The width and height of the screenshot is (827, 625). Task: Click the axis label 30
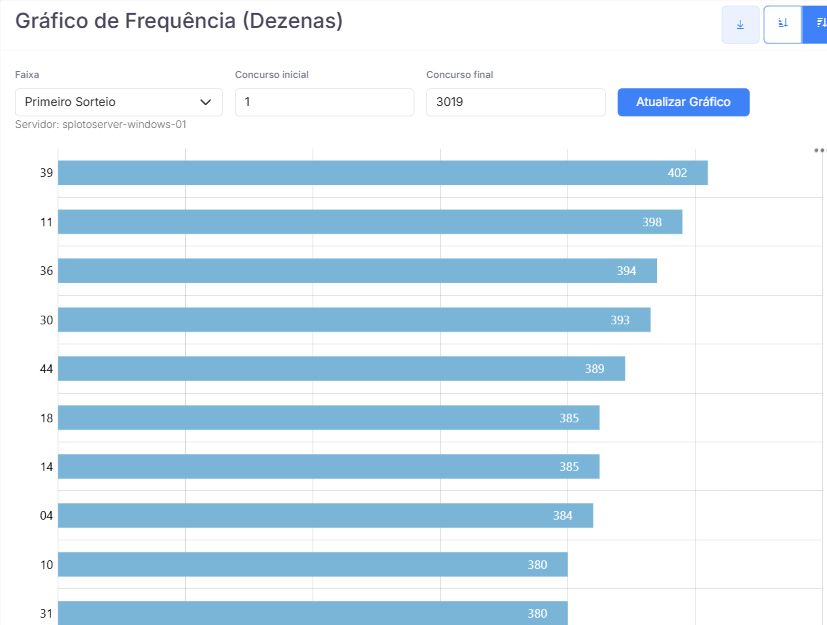point(46,320)
